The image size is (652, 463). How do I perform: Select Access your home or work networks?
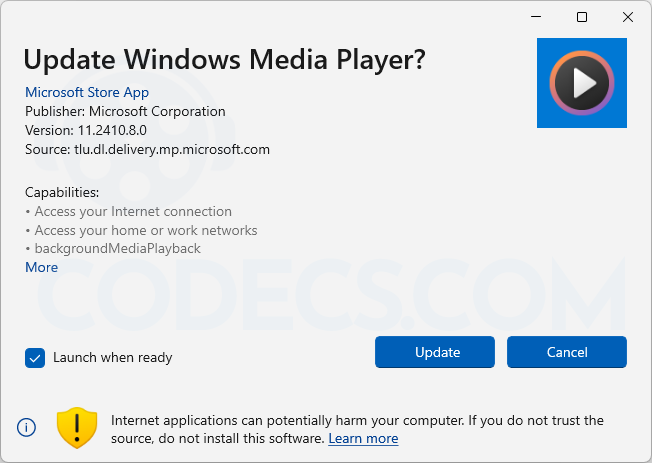(146, 230)
